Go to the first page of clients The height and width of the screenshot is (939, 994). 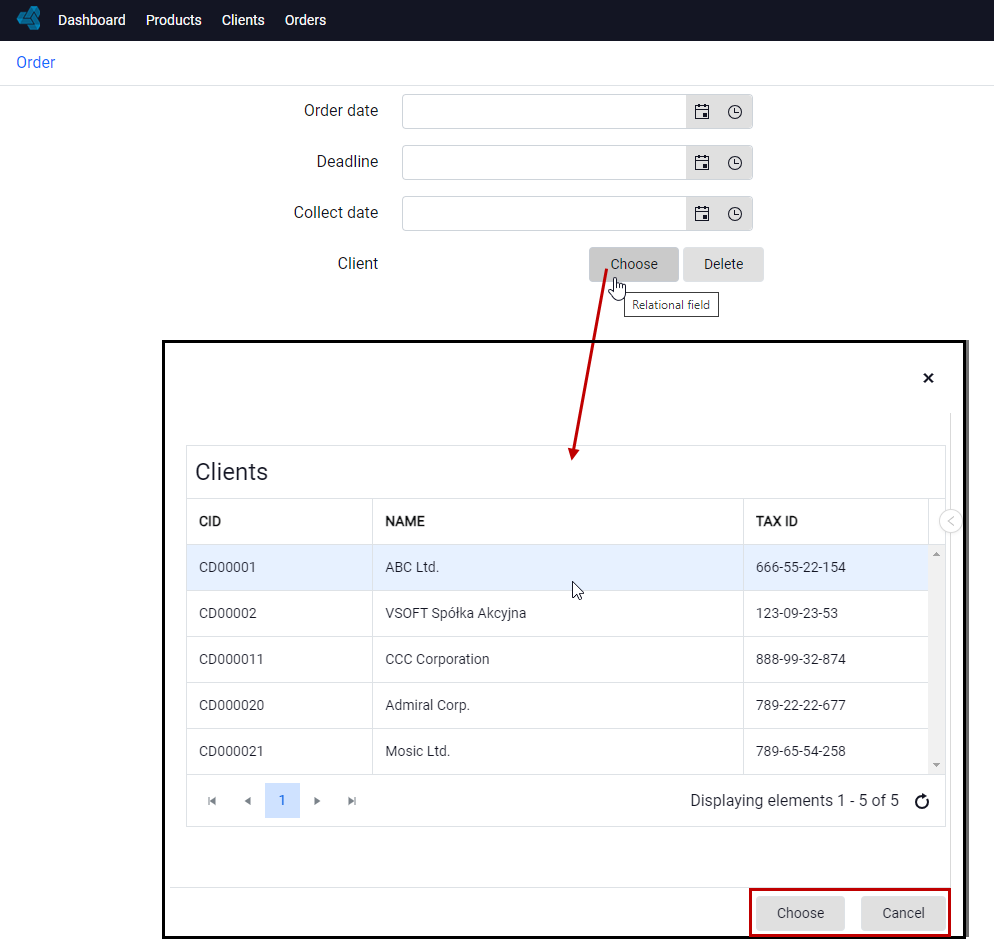212,801
